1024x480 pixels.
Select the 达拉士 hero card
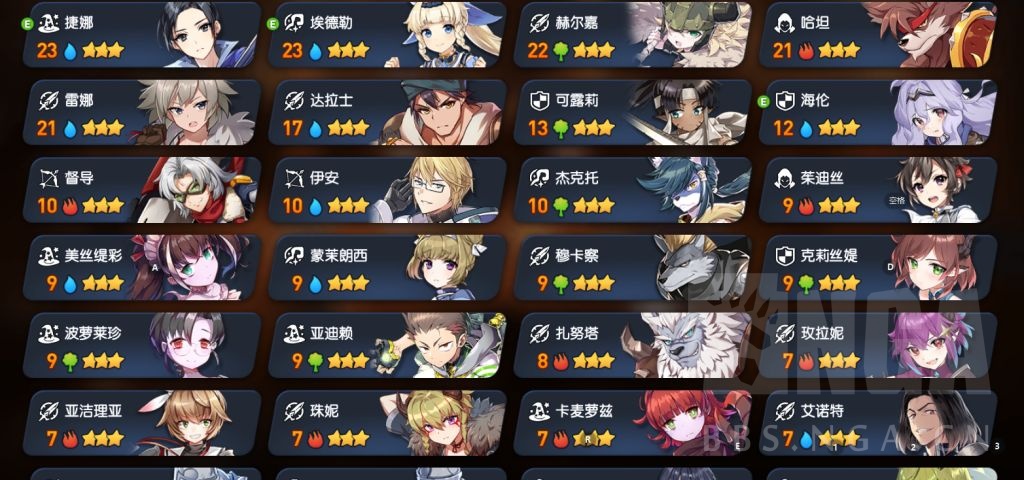(387, 112)
